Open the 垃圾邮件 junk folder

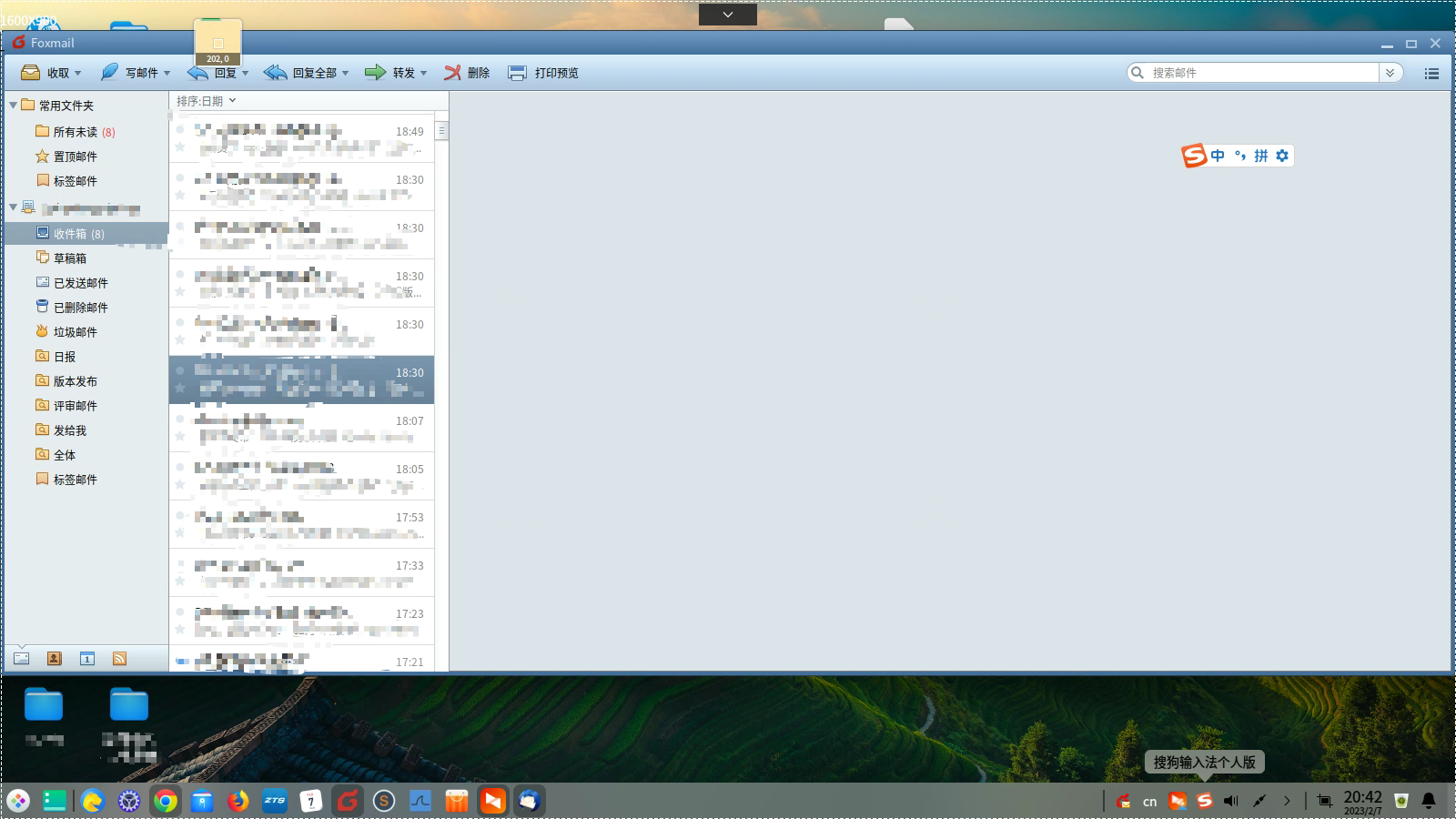click(x=66, y=332)
